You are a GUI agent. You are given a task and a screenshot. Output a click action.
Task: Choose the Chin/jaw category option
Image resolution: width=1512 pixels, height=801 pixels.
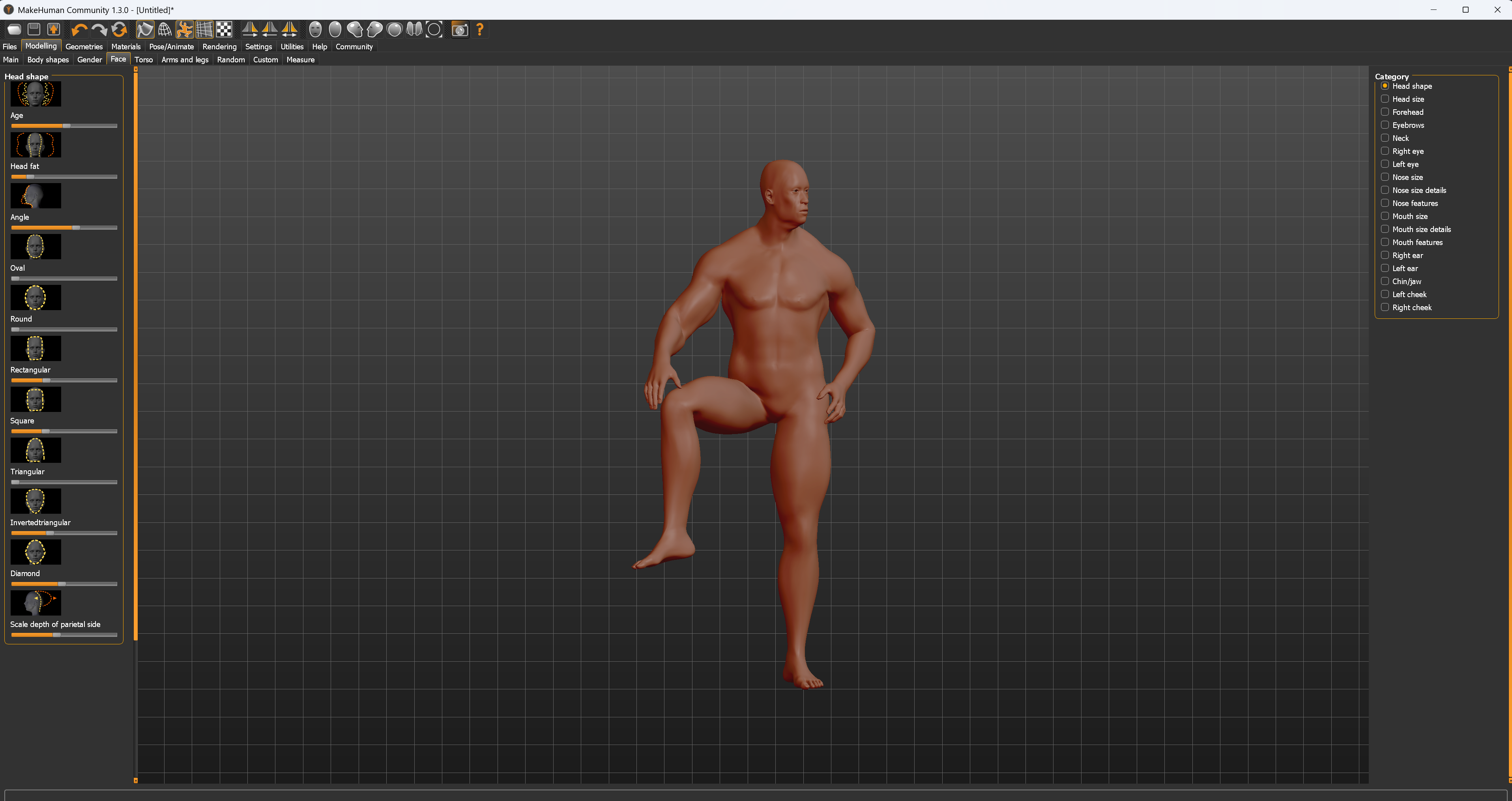pos(1385,281)
